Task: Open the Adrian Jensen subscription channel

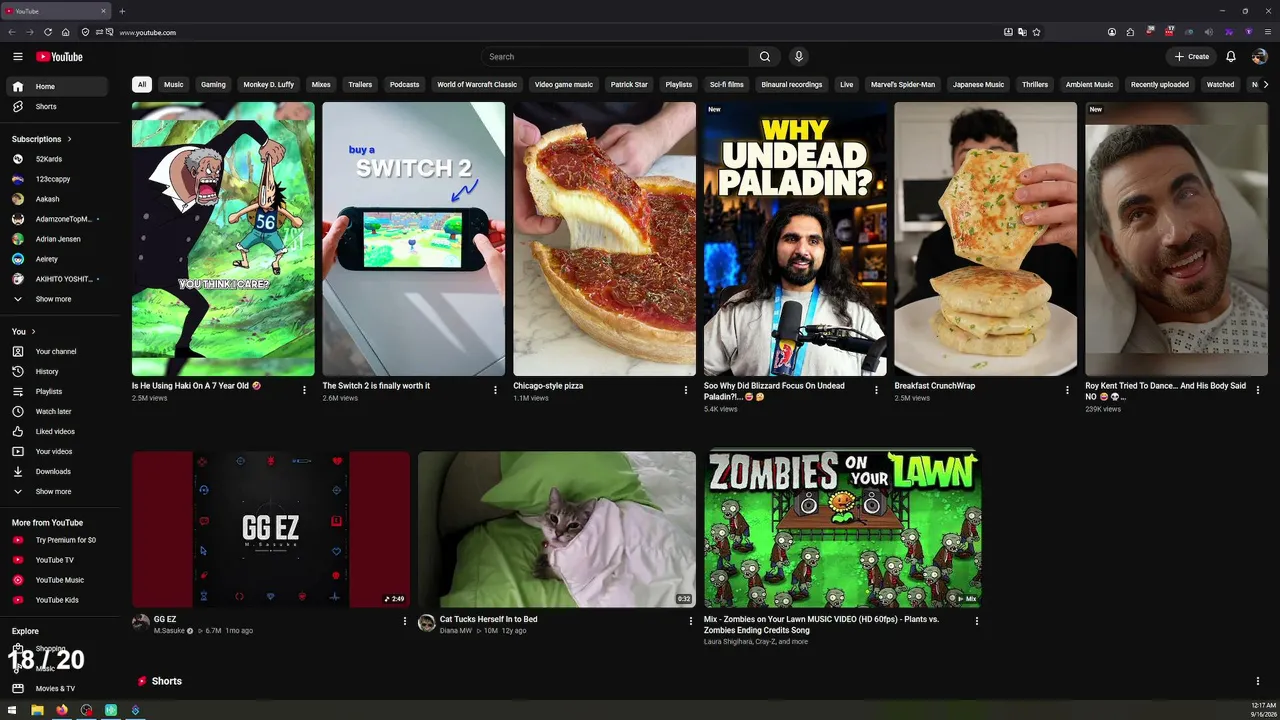Action: [60, 239]
